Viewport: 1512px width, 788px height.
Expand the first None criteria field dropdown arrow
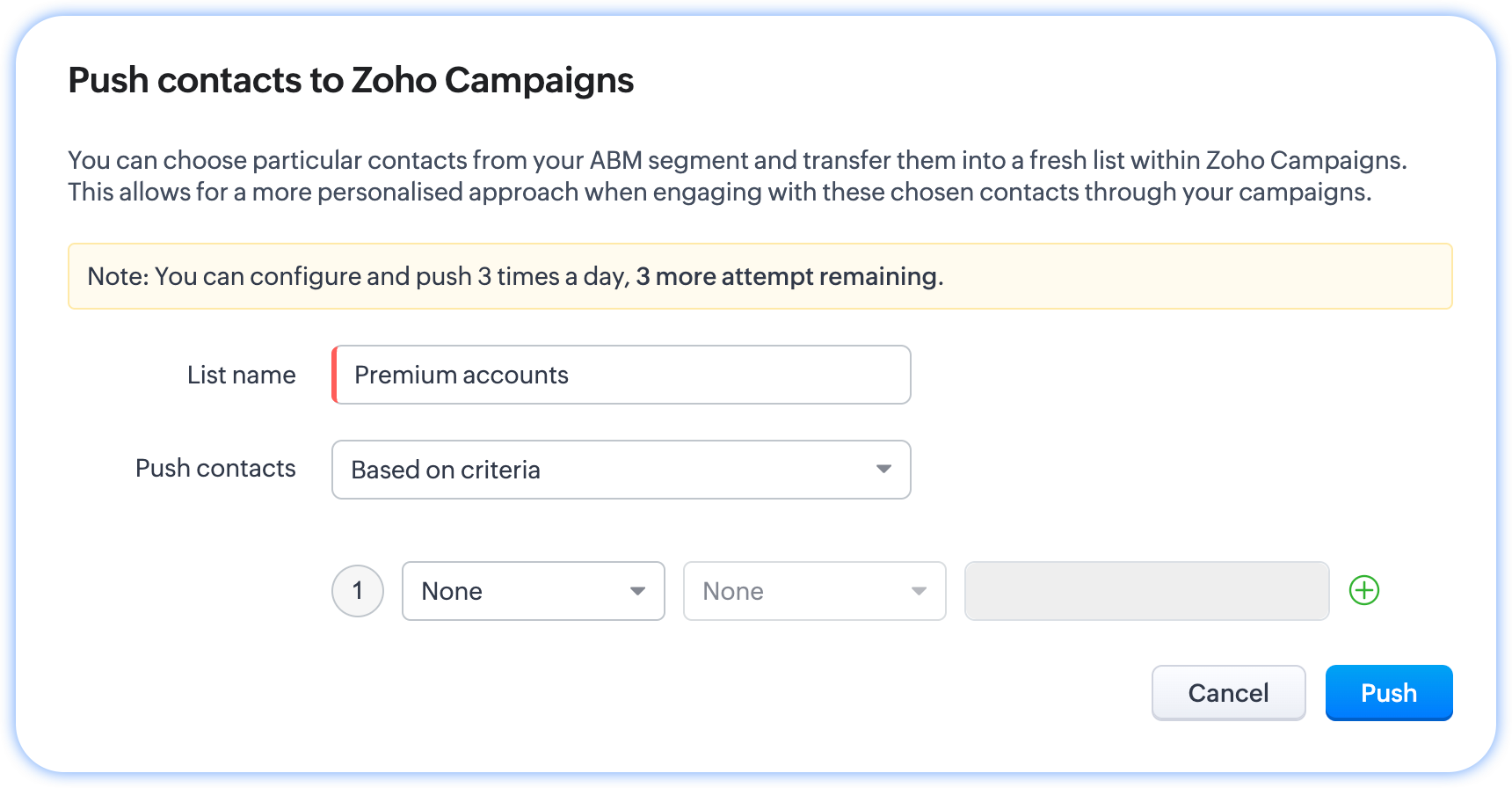pyautogui.click(x=637, y=591)
